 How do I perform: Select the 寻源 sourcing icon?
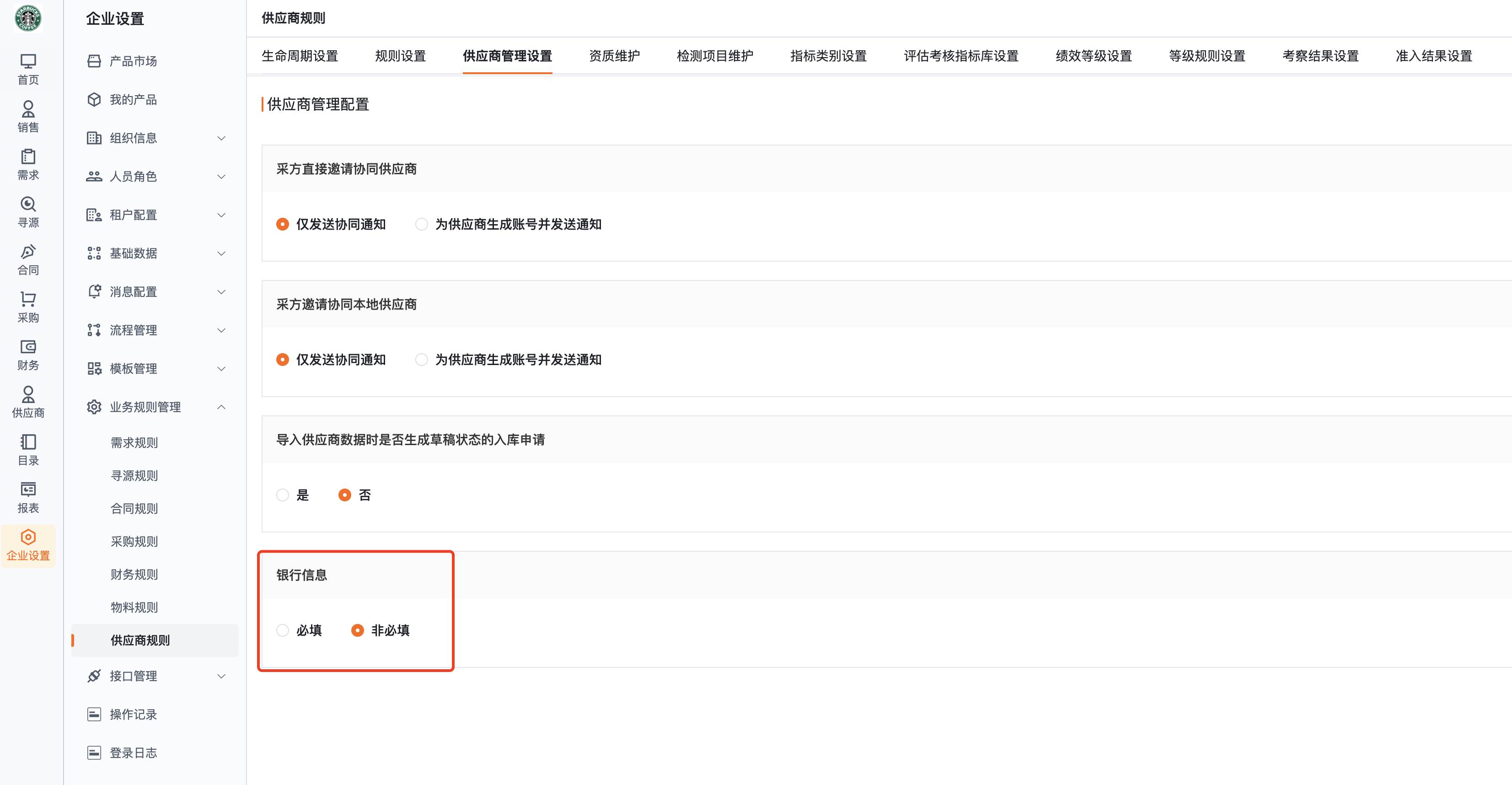pos(28,204)
